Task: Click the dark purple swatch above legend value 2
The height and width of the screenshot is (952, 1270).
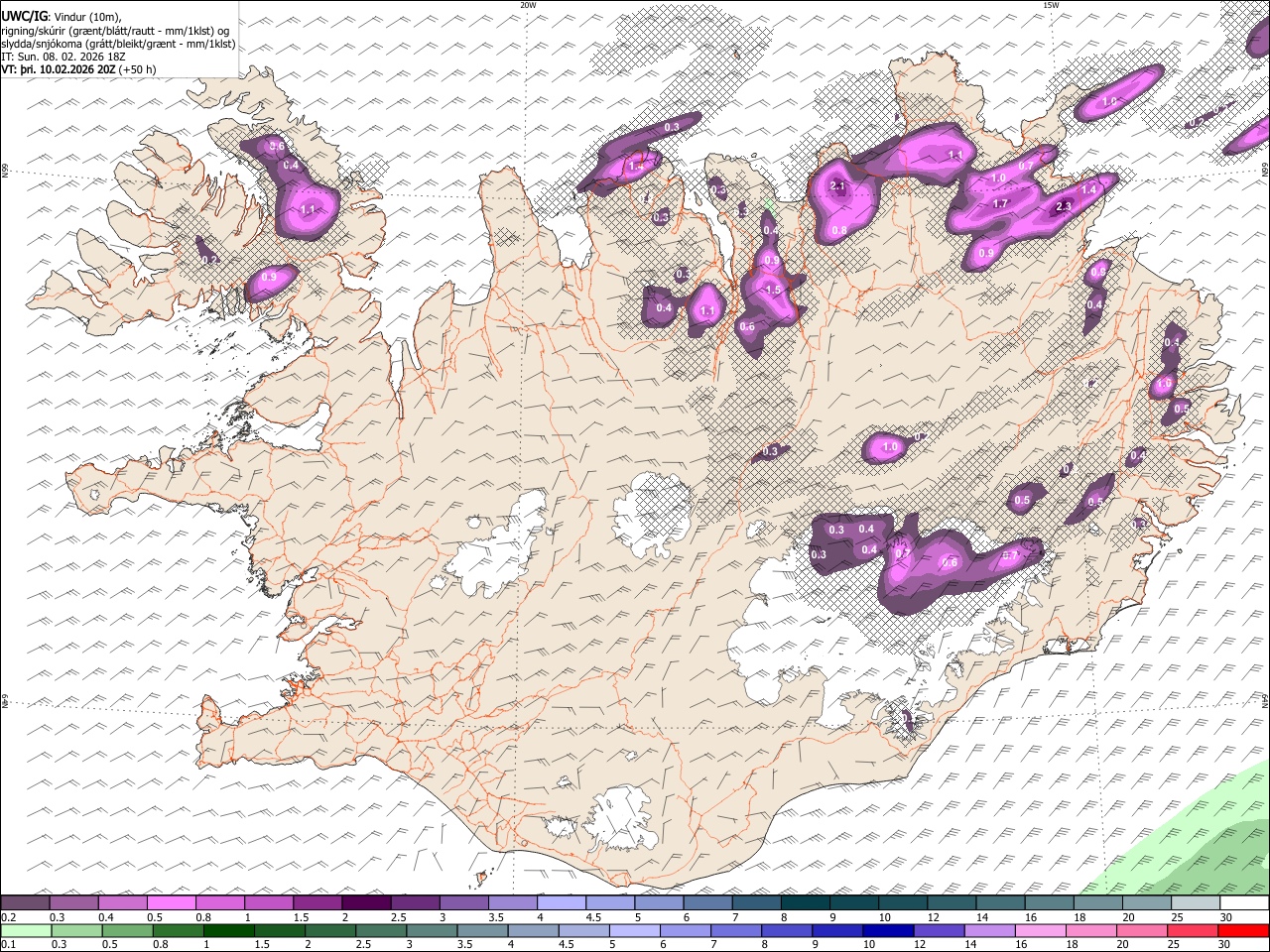Action: point(366,903)
